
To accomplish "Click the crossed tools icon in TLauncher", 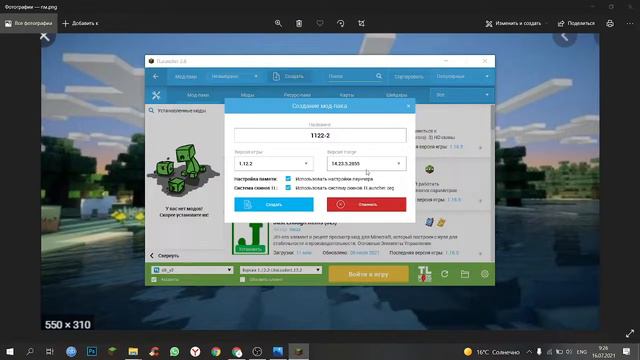I will tap(156, 95).
